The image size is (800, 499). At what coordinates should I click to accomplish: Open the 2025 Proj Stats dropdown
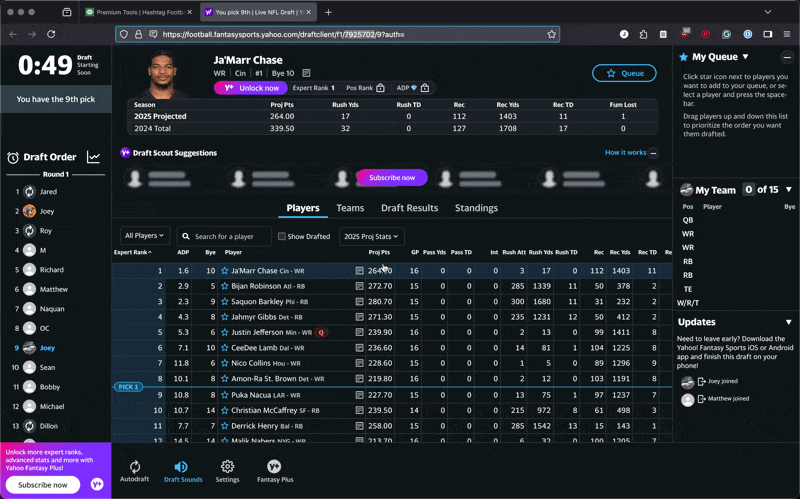click(x=371, y=236)
